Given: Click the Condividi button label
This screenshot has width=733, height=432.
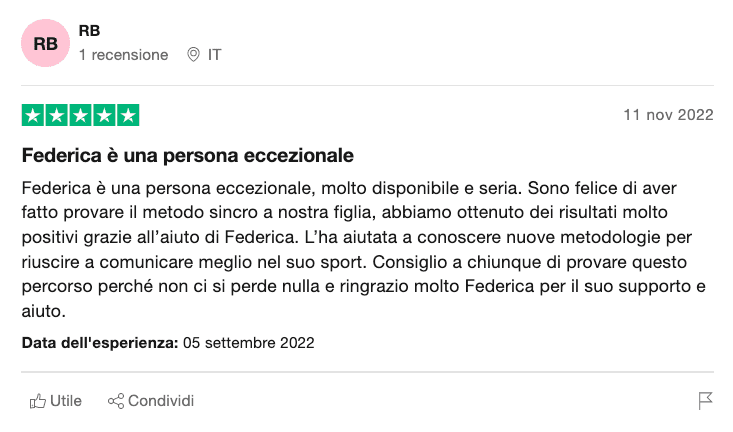Looking at the screenshot, I should click(161, 401).
